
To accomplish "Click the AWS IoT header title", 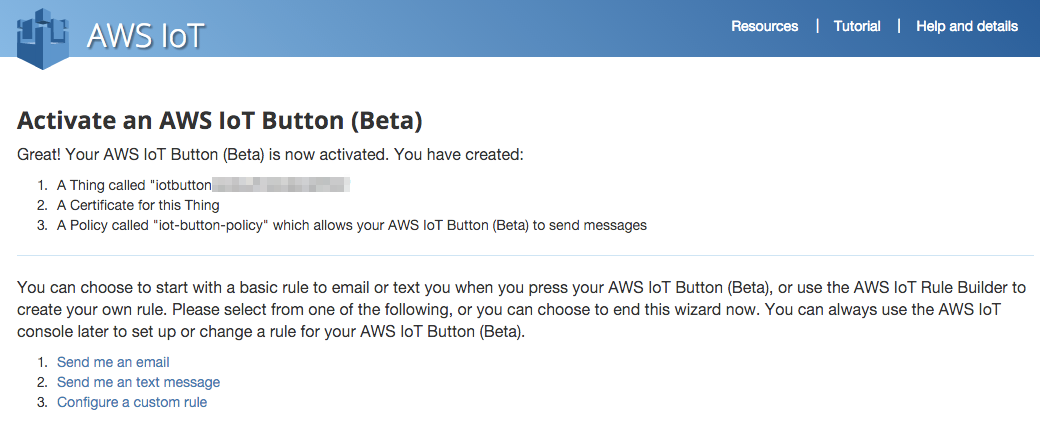I will click(x=146, y=36).
